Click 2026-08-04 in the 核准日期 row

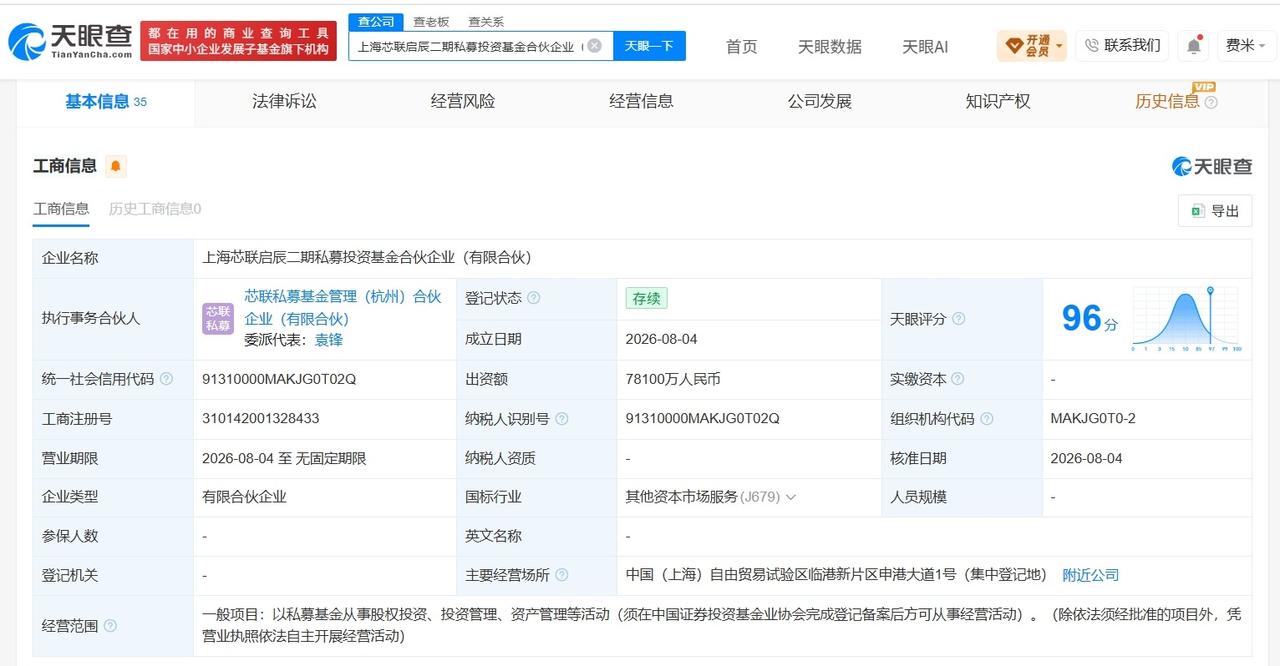pyautogui.click(x=1087, y=458)
